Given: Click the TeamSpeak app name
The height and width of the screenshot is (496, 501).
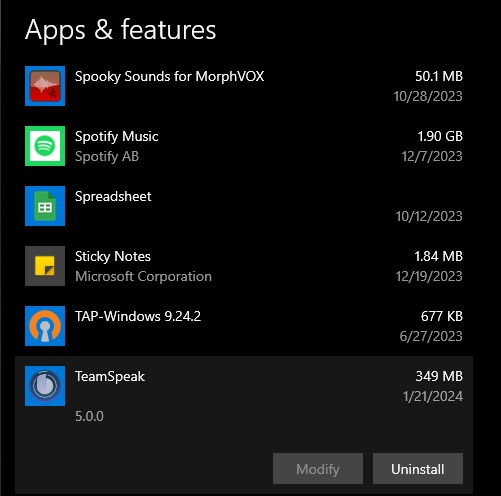Looking at the screenshot, I should click(110, 377).
